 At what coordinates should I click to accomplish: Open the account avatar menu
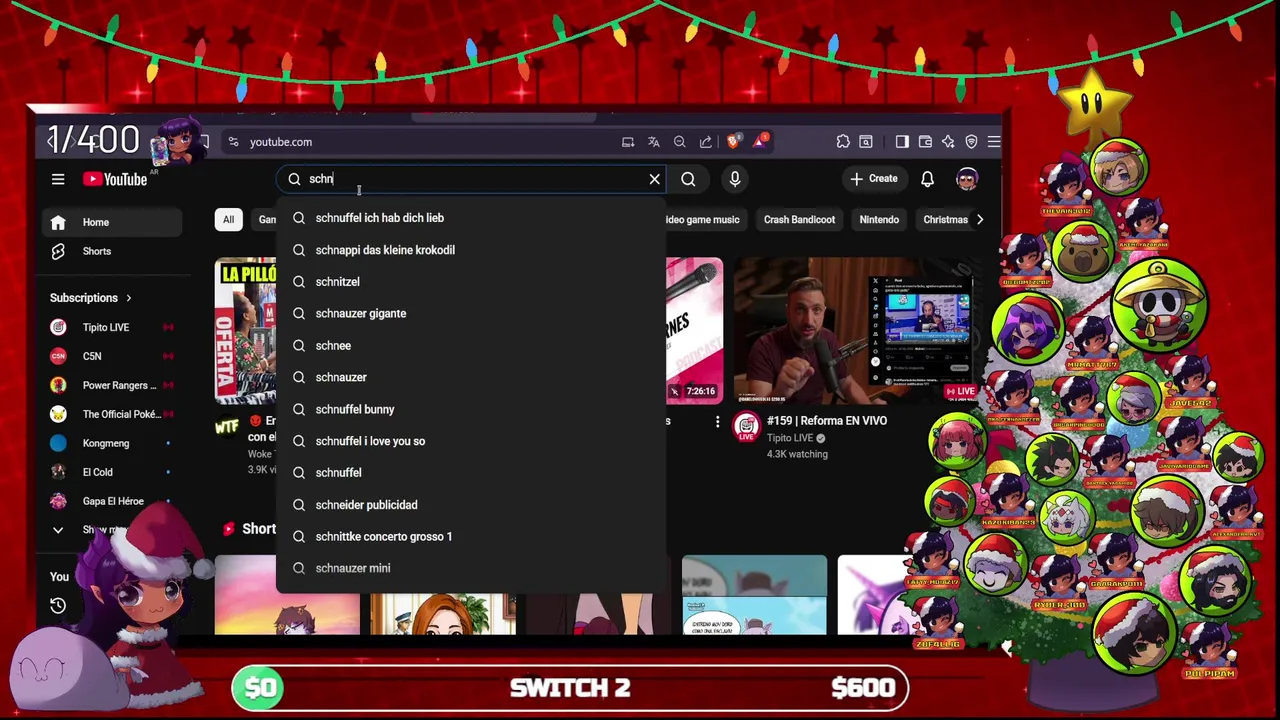pos(967,179)
